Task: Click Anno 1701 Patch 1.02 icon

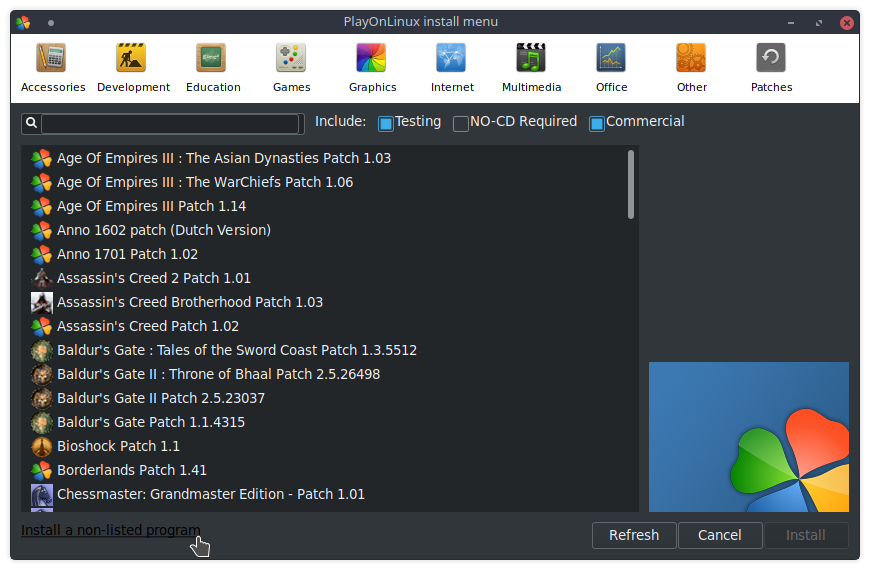Action: coord(42,254)
